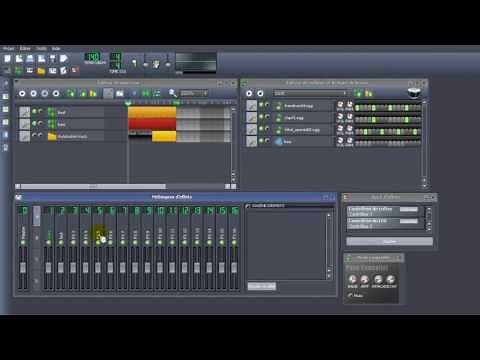Add a sample track in the song editor

83,93
